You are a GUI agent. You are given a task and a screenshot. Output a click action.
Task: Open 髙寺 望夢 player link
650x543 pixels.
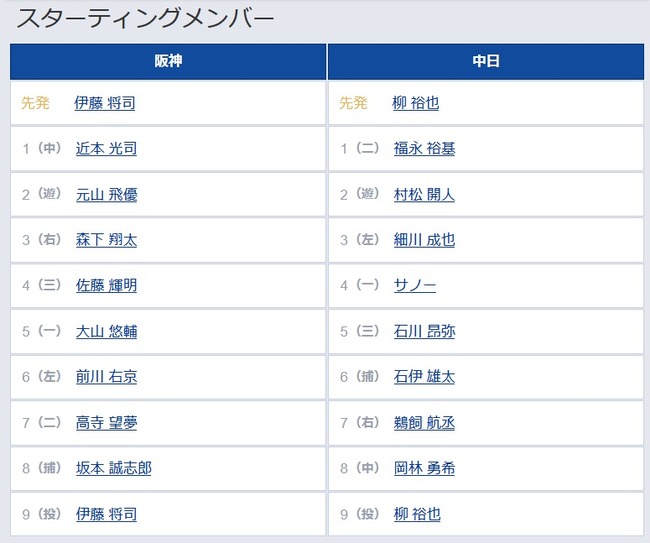[106, 423]
